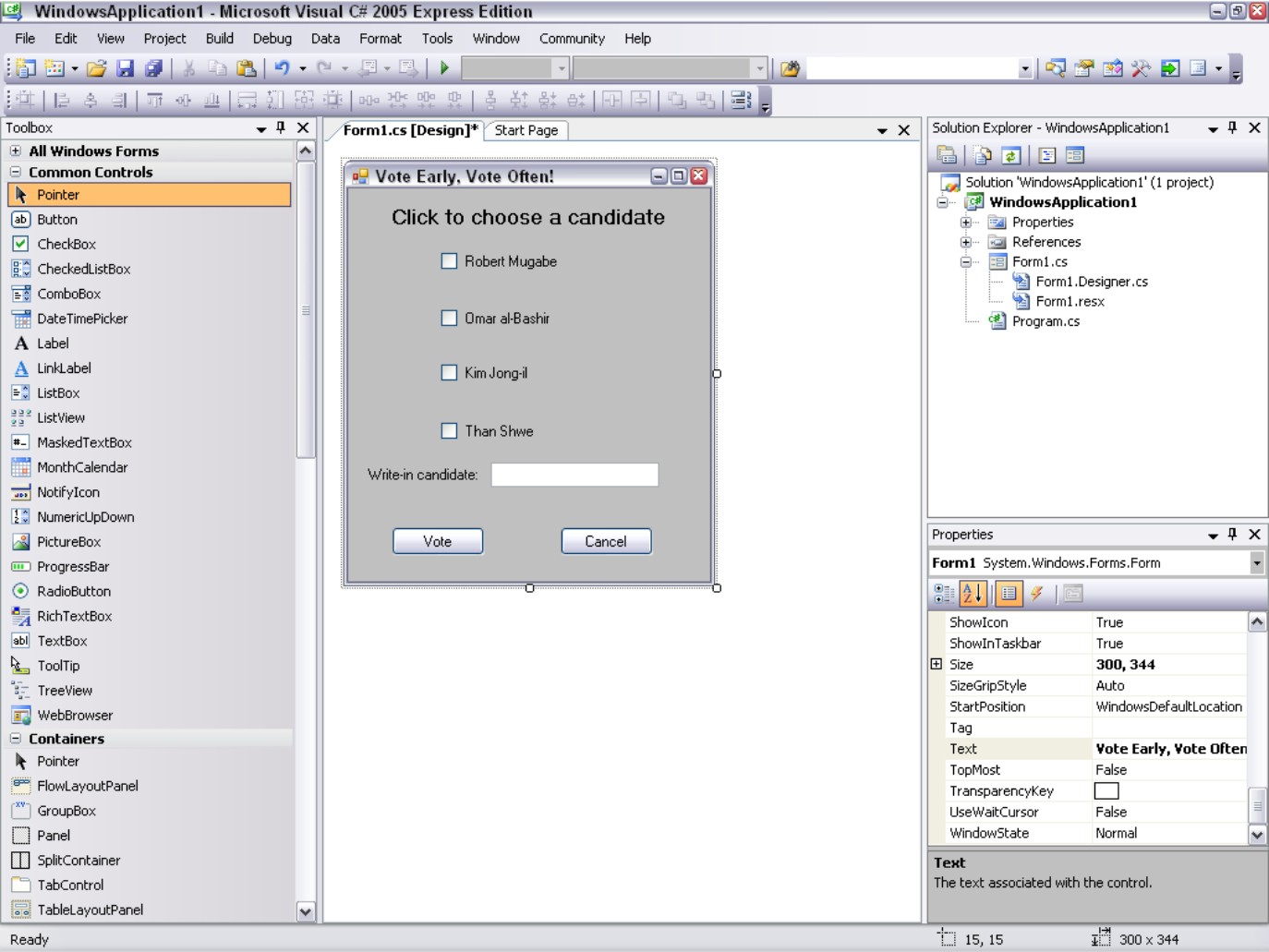Click the Write-in candidate text field
This screenshot has width=1269, height=952.
click(574, 475)
